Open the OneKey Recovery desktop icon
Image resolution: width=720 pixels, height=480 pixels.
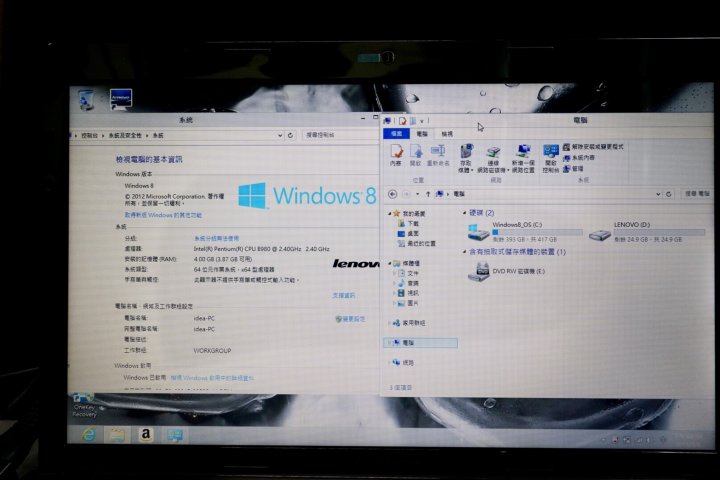click(84, 405)
